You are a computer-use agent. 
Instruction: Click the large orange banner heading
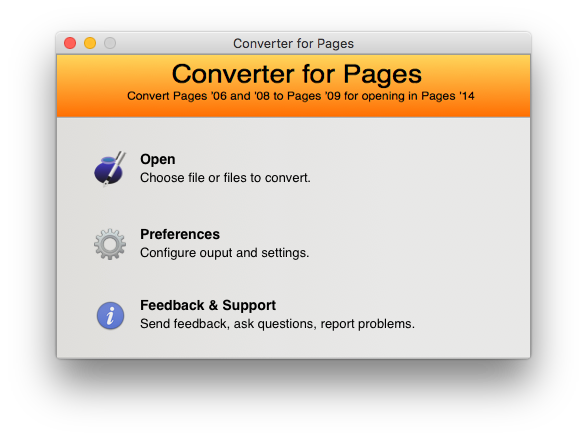(297, 74)
